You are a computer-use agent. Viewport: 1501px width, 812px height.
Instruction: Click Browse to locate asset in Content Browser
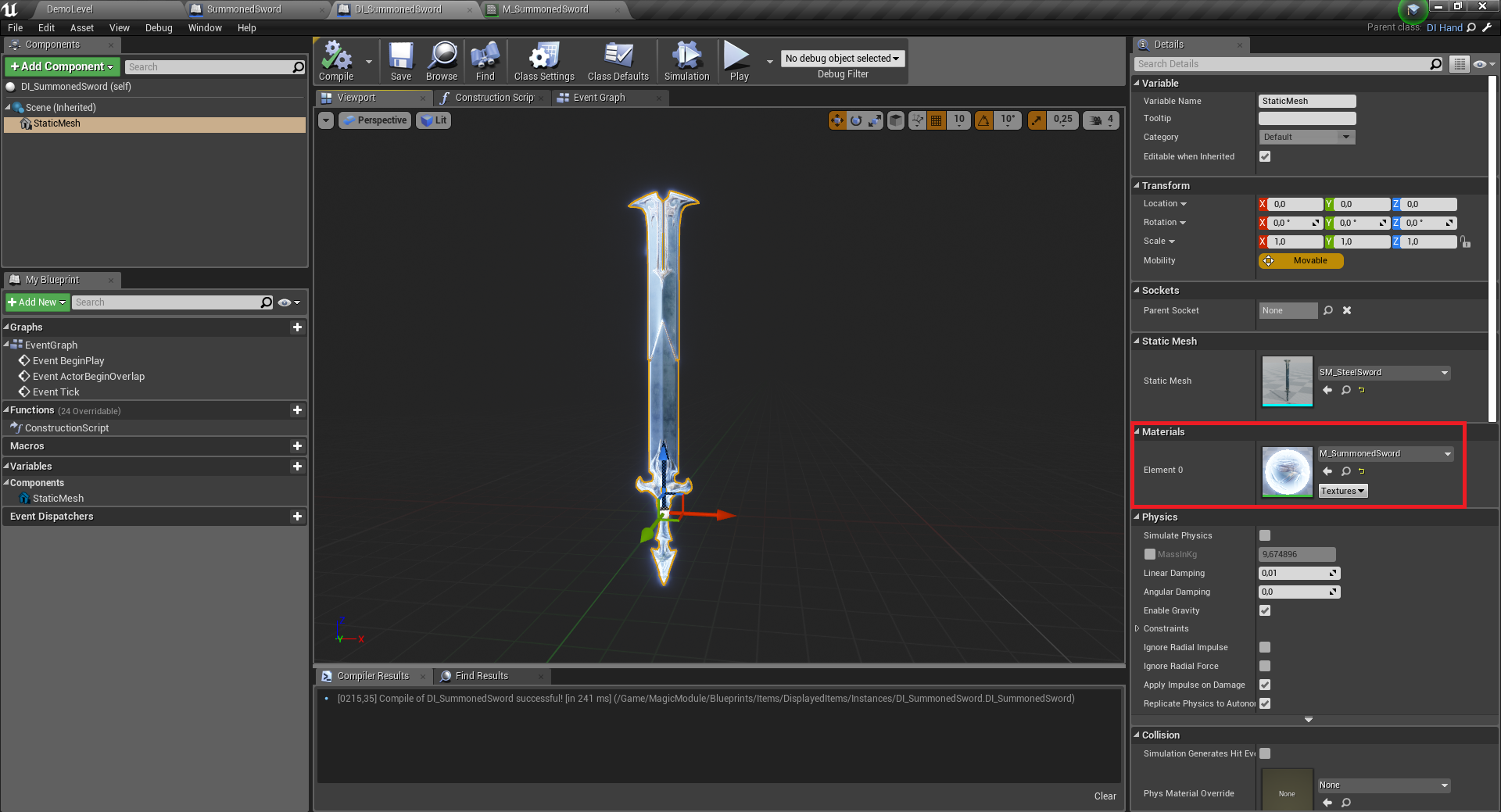click(x=442, y=60)
